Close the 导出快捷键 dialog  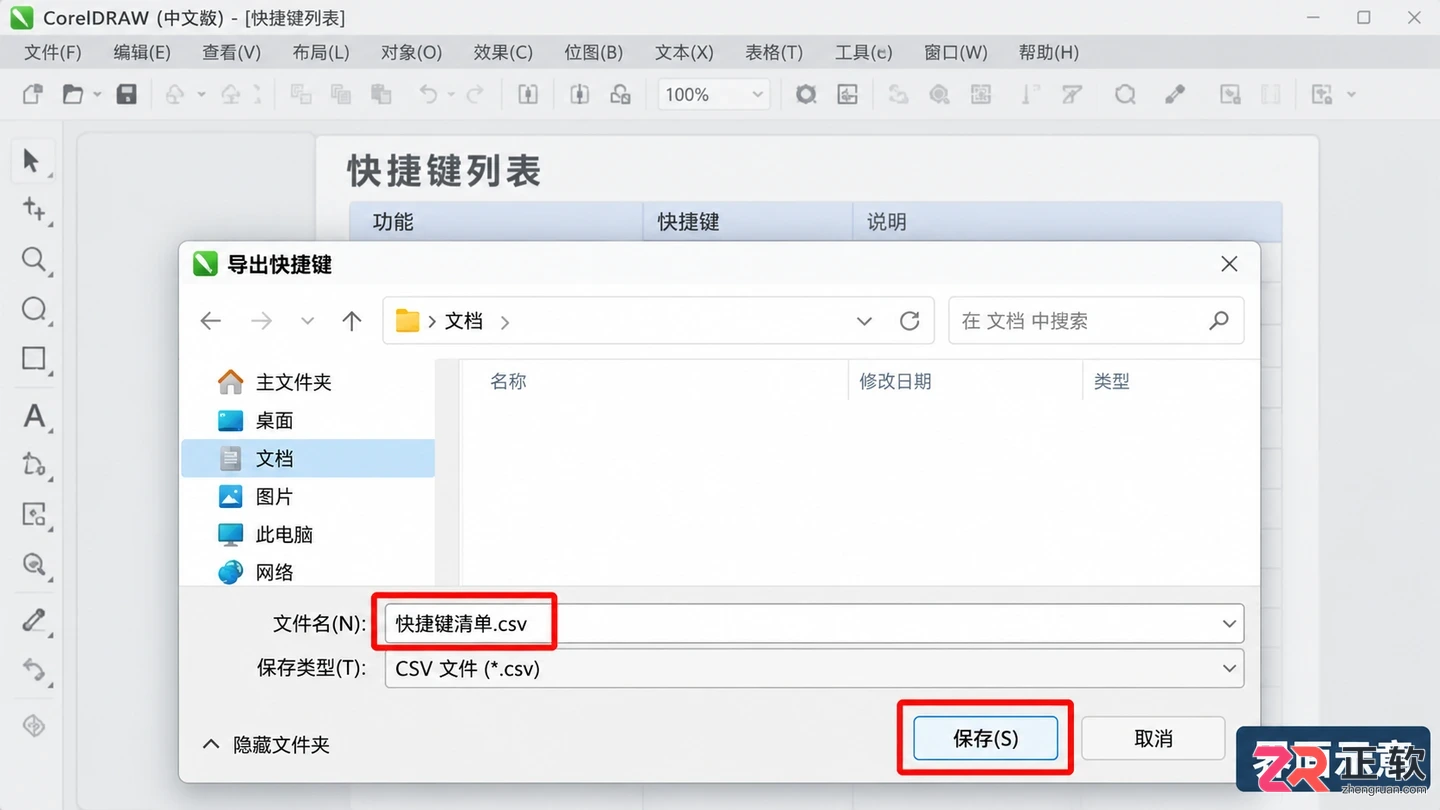(1229, 264)
